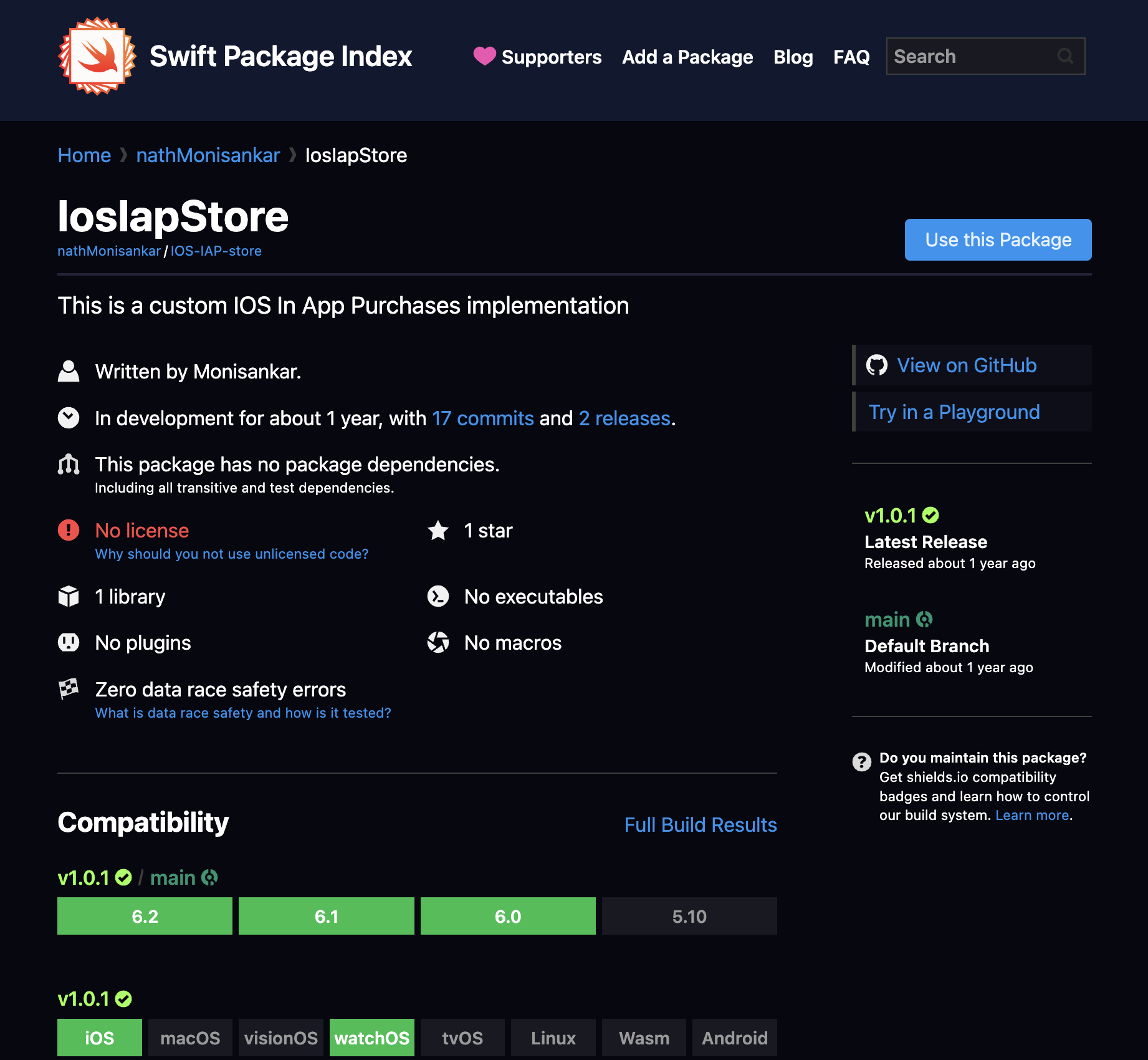
Task: Click the checkered flag data race icon
Action: pyautogui.click(x=69, y=689)
